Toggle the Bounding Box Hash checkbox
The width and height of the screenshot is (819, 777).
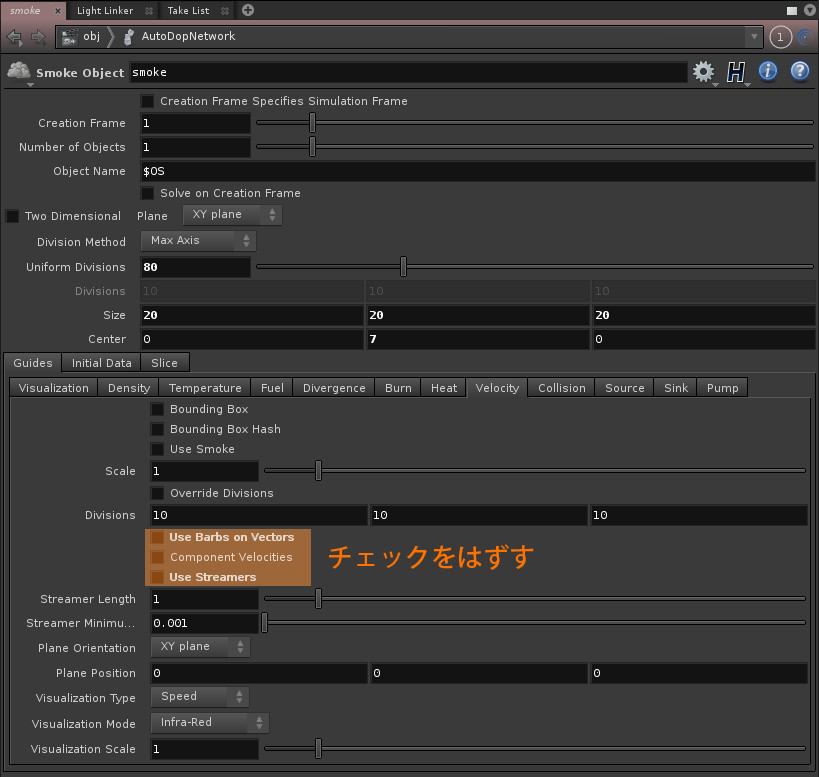pyautogui.click(x=157, y=429)
